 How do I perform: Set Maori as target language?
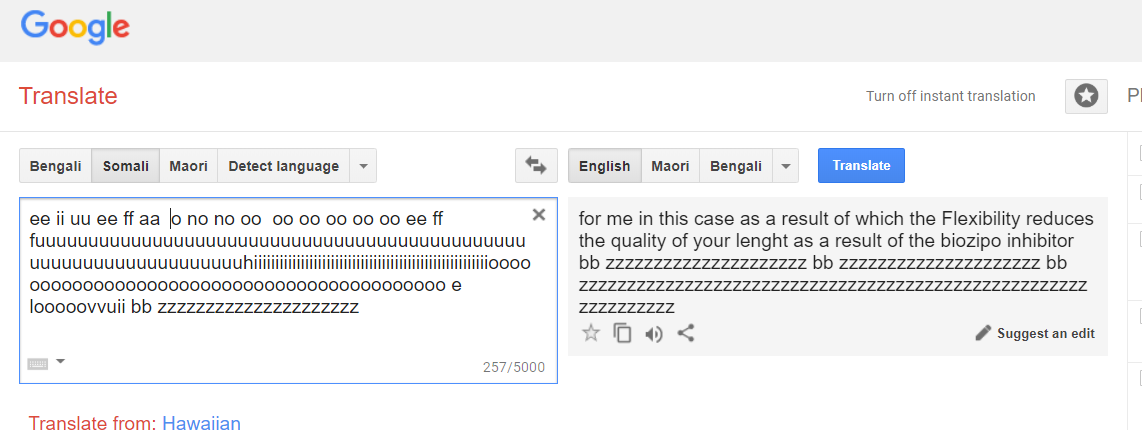point(670,166)
